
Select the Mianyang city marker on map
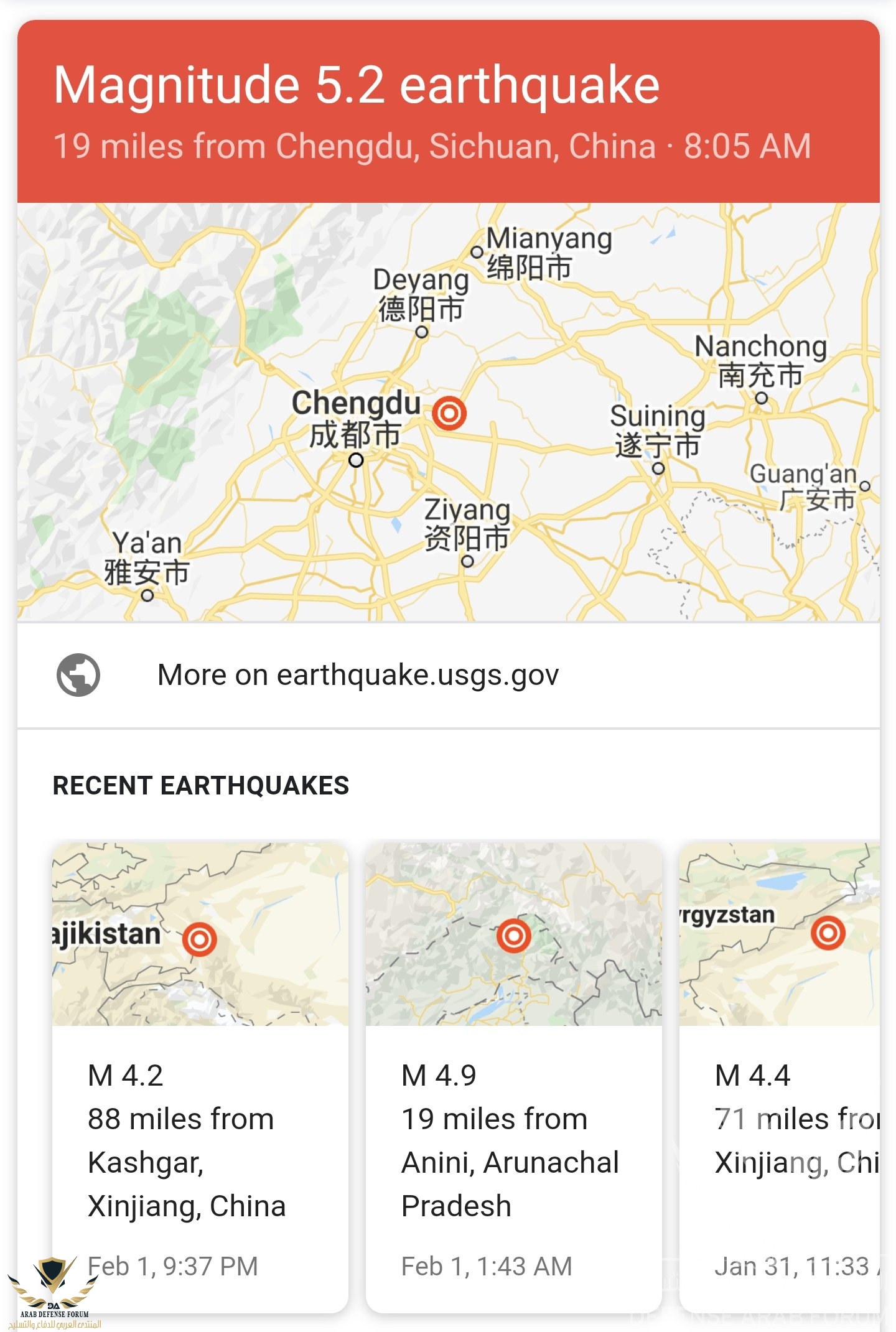click(477, 252)
